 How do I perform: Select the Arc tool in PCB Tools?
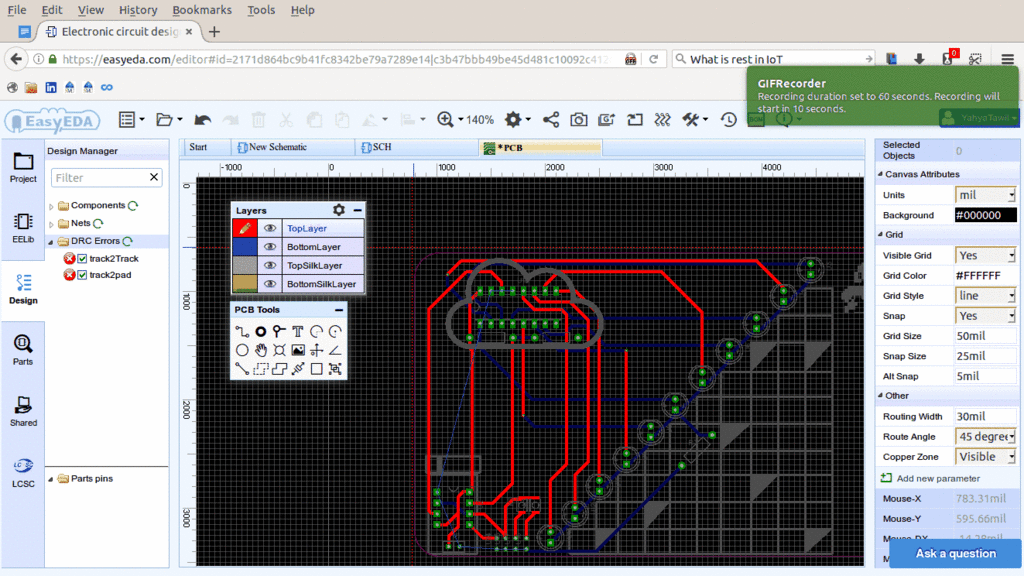click(315, 331)
